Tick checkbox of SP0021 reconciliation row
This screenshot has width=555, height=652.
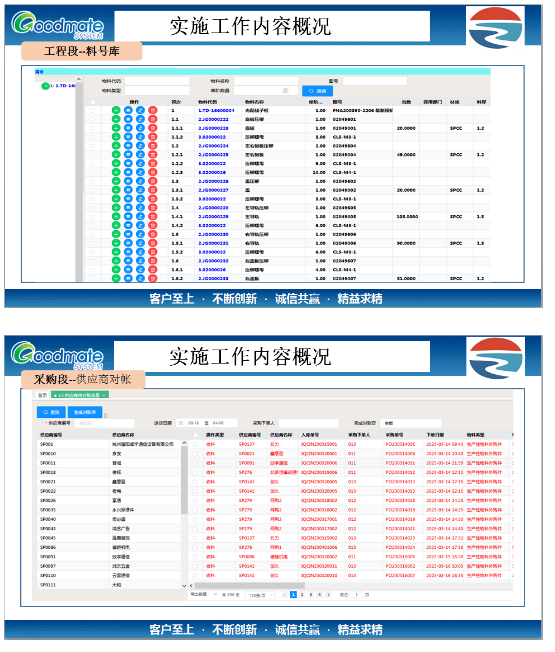195,454
